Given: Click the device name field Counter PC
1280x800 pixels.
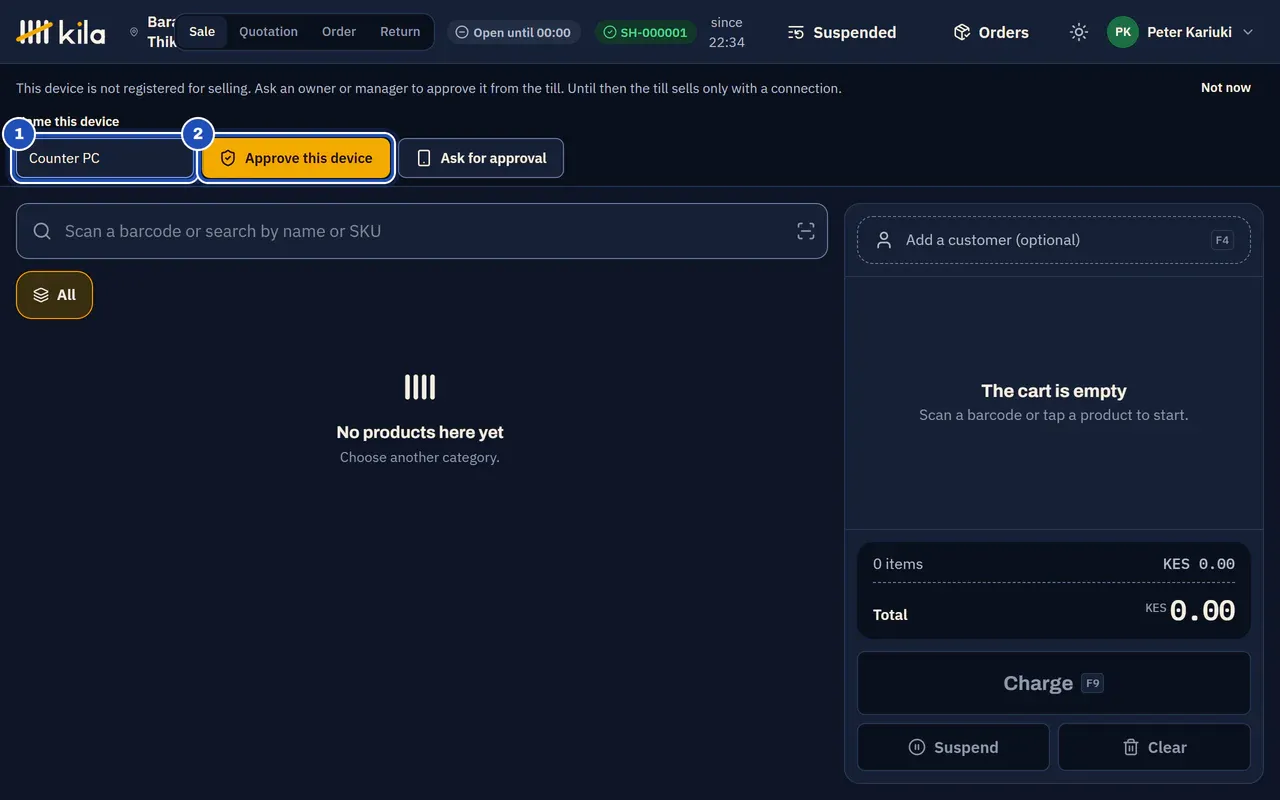Looking at the screenshot, I should [x=105, y=158].
